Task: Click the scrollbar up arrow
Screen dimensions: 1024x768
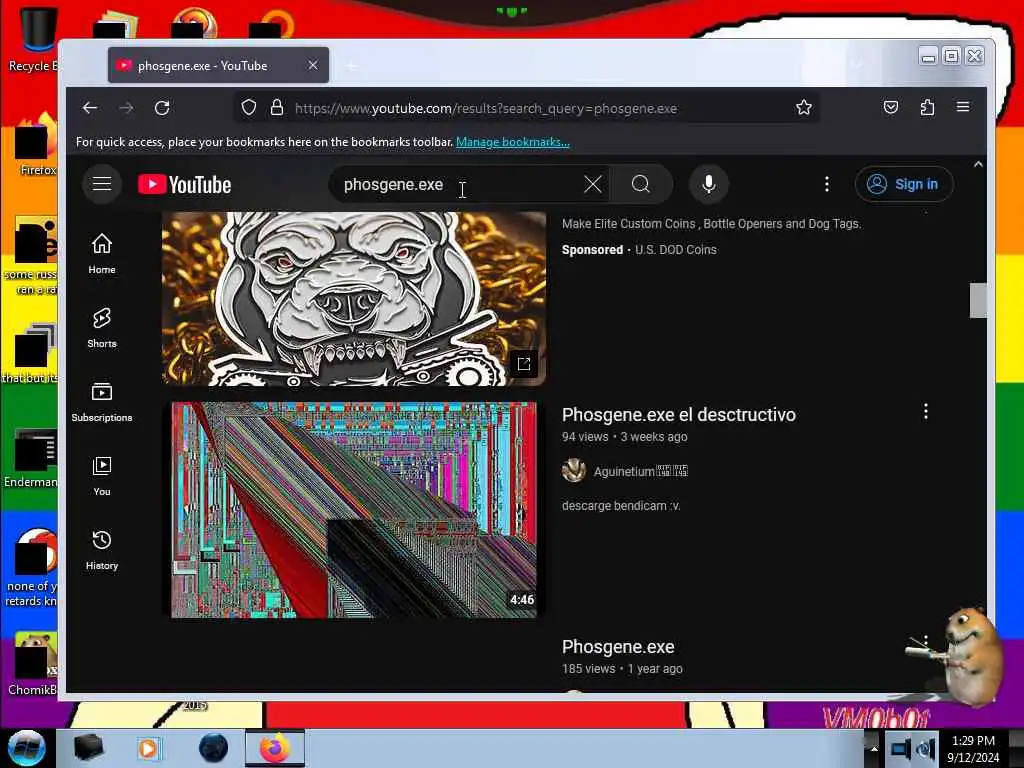Action: [x=978, y=165]
